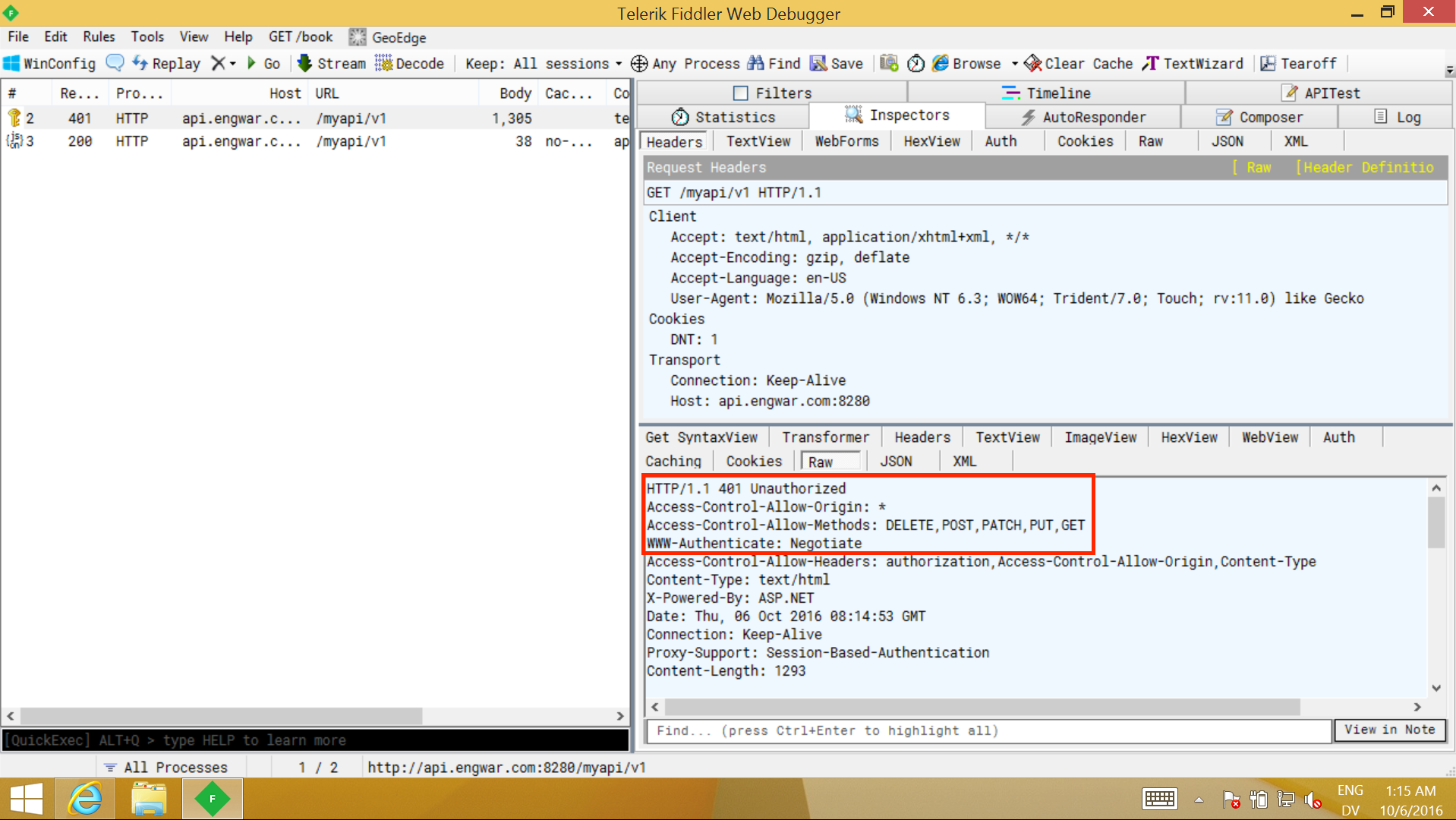Click Clear Cache in toolbar

click(1079, 64)
